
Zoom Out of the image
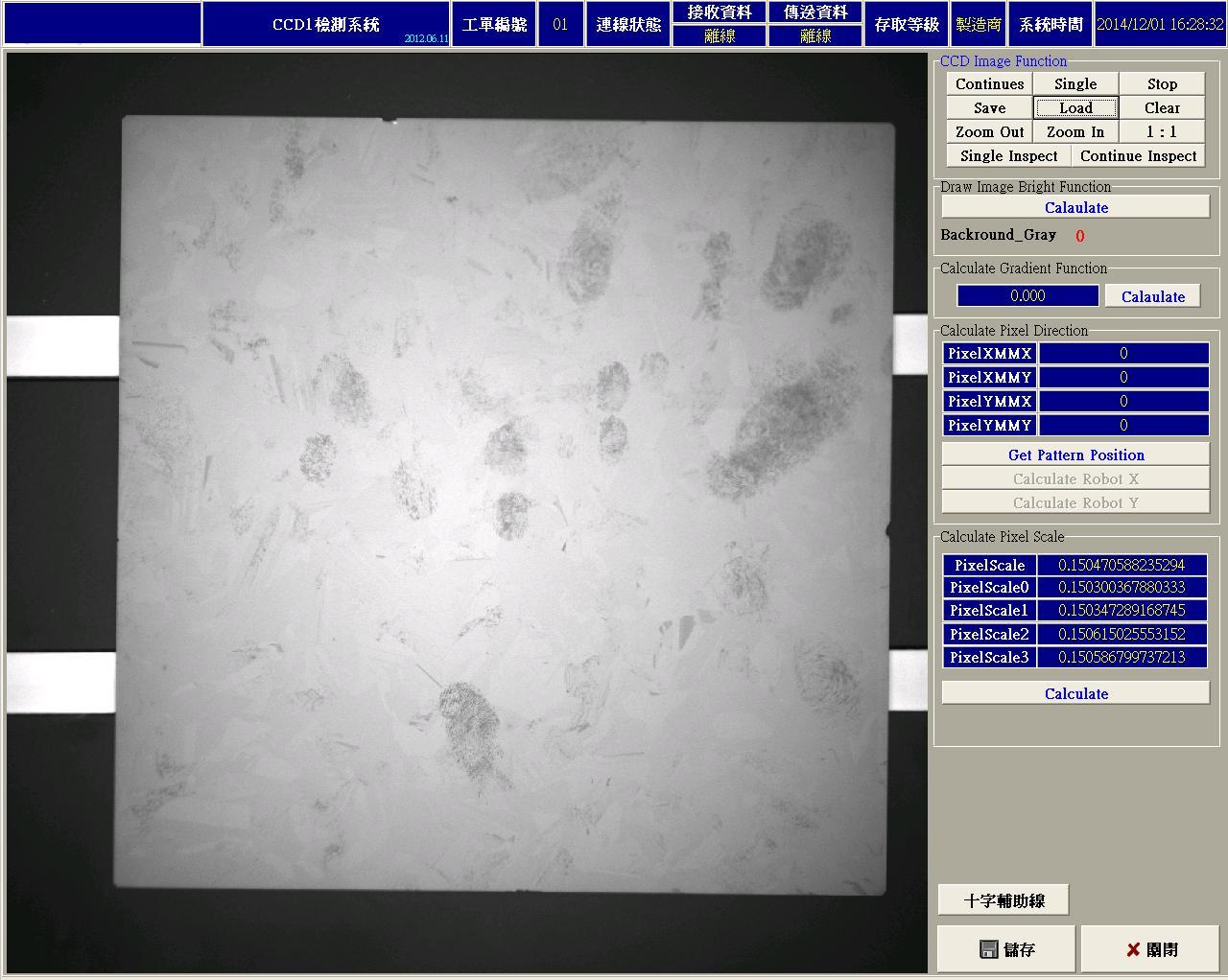pos(989,132)
